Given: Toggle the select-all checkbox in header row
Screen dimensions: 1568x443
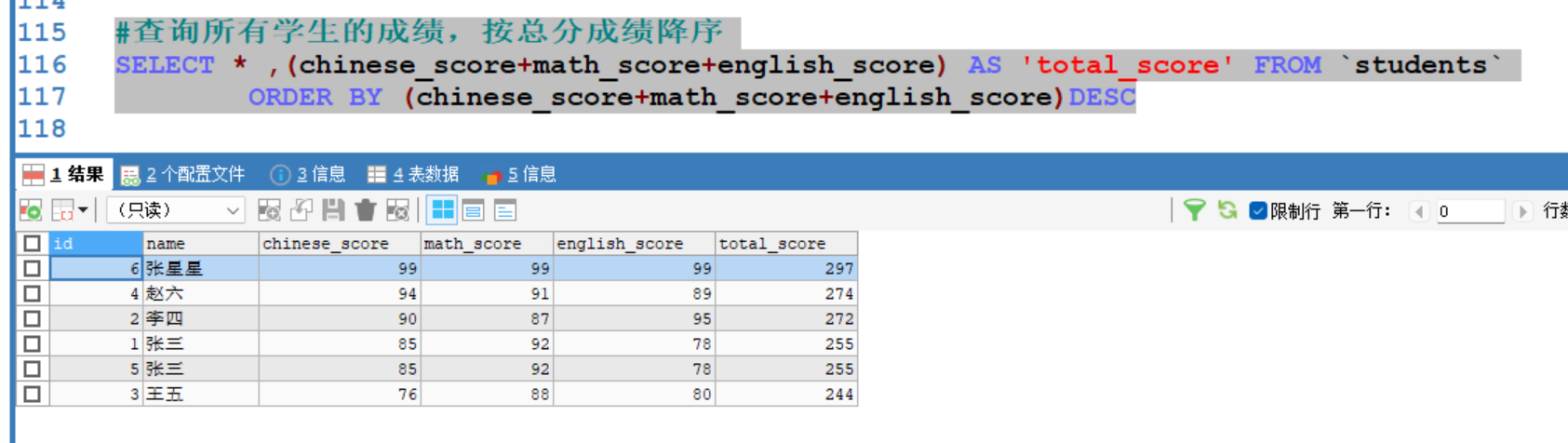Looking at the screenshot, I should coord(33,243).
